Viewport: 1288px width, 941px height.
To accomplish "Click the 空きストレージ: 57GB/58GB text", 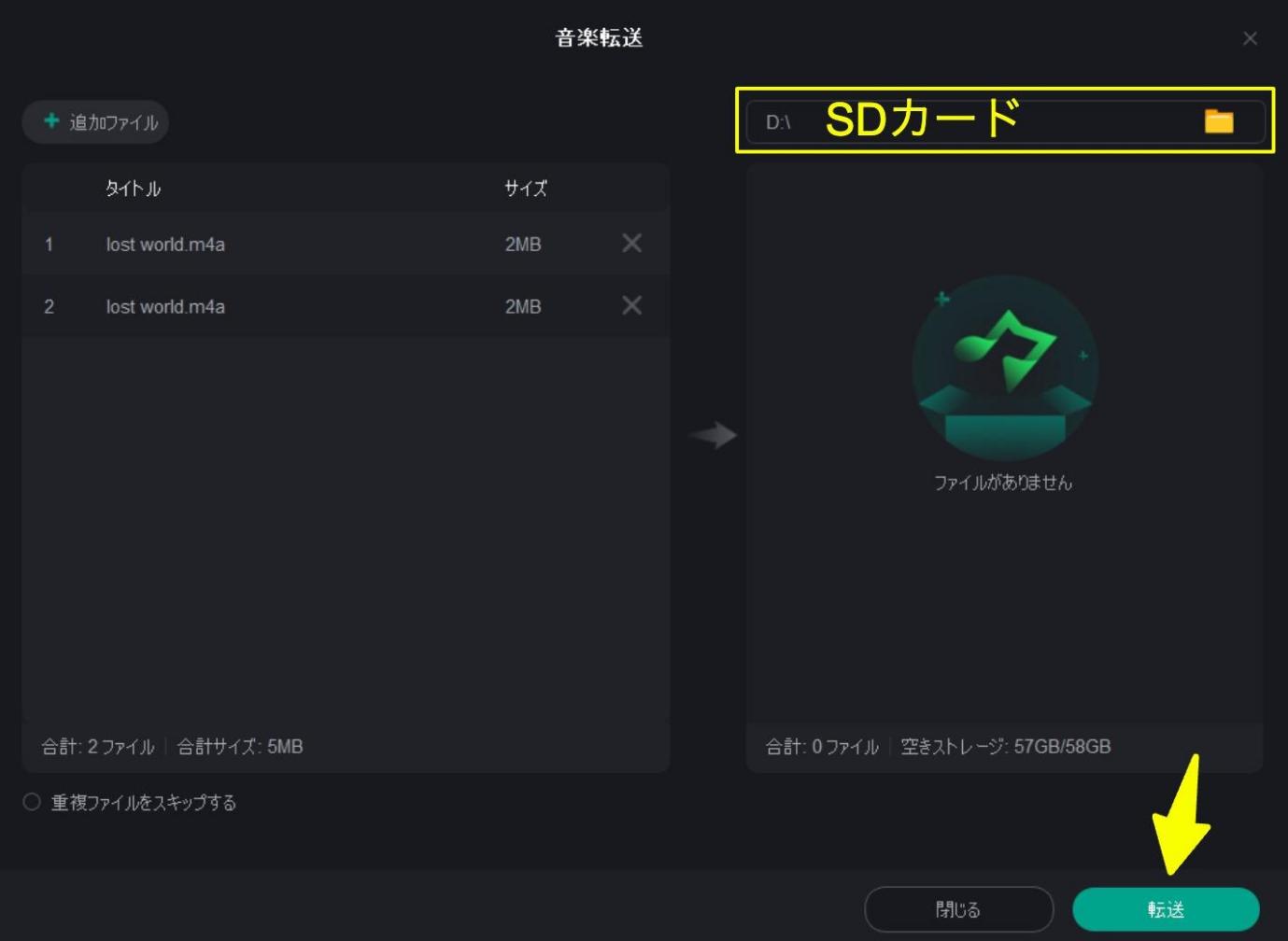I will pyautogui.click(x=1006, y=747).
